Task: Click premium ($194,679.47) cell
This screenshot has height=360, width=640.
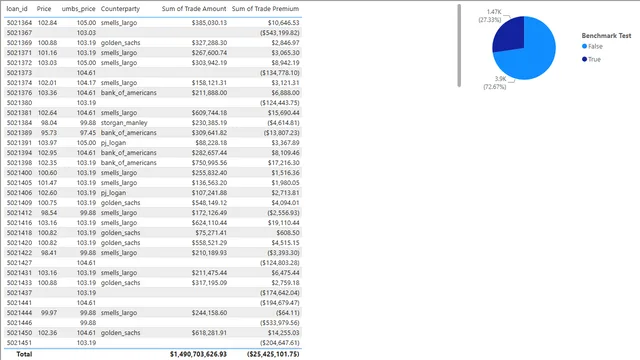Action: (280, 303)
